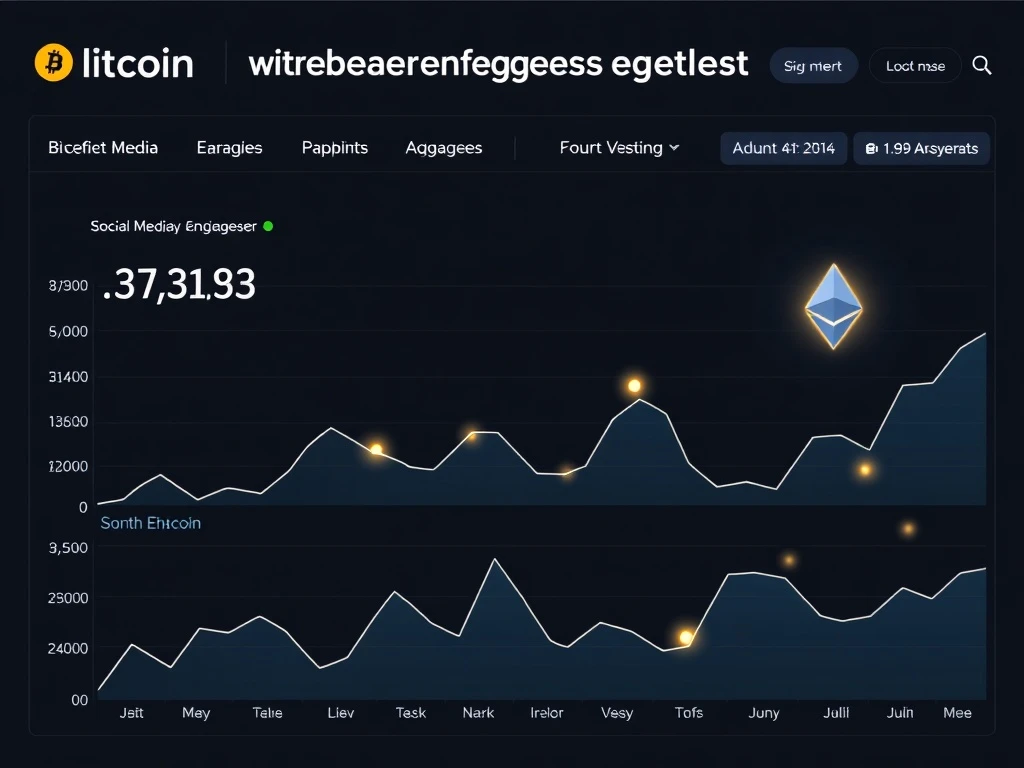1024x768 pixels.
Task: Click the green status dot by Social Mediay Engageser
Action: [268, 226]
